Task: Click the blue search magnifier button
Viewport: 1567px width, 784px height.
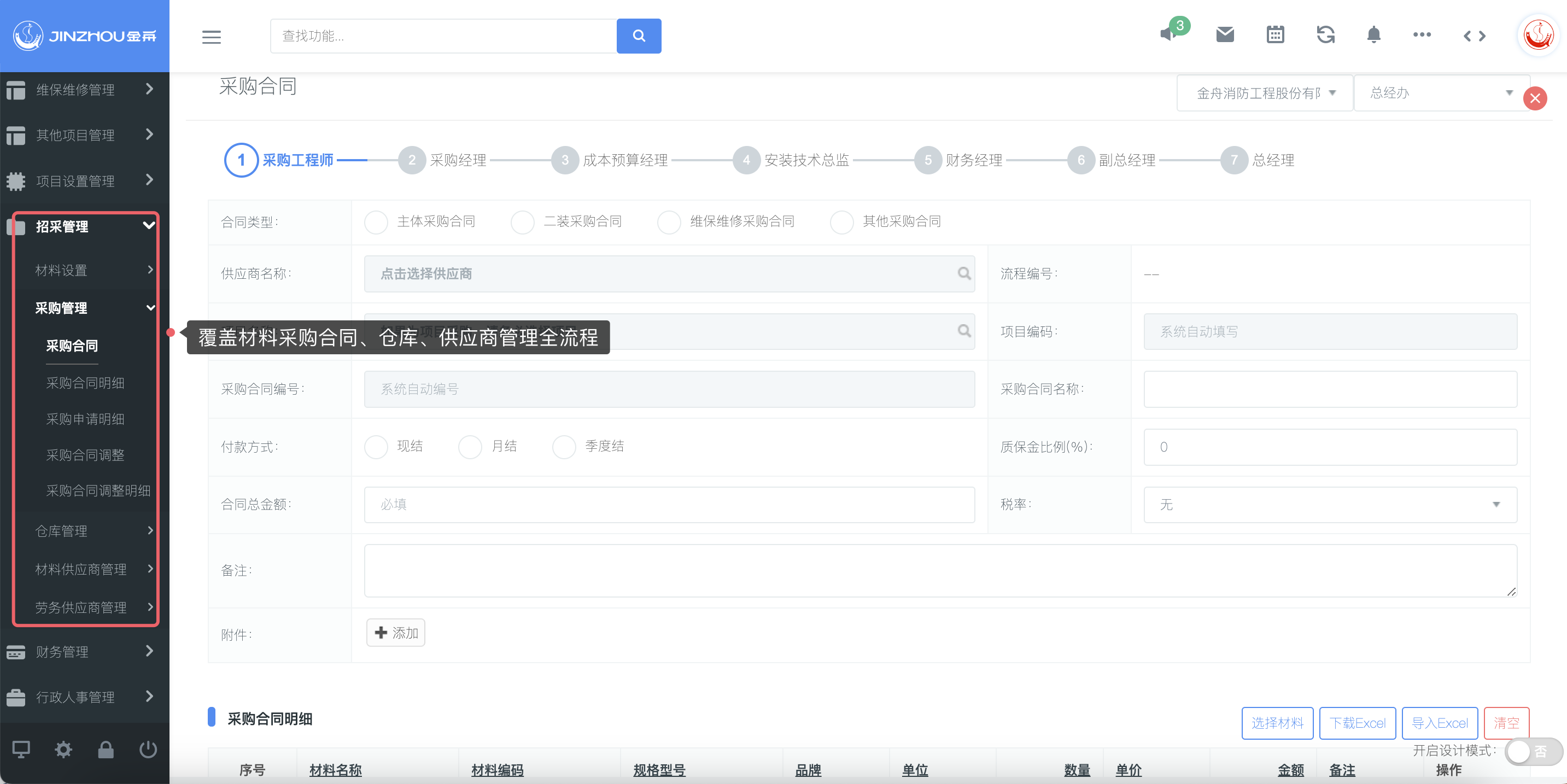Action: [x=638, y=36]
